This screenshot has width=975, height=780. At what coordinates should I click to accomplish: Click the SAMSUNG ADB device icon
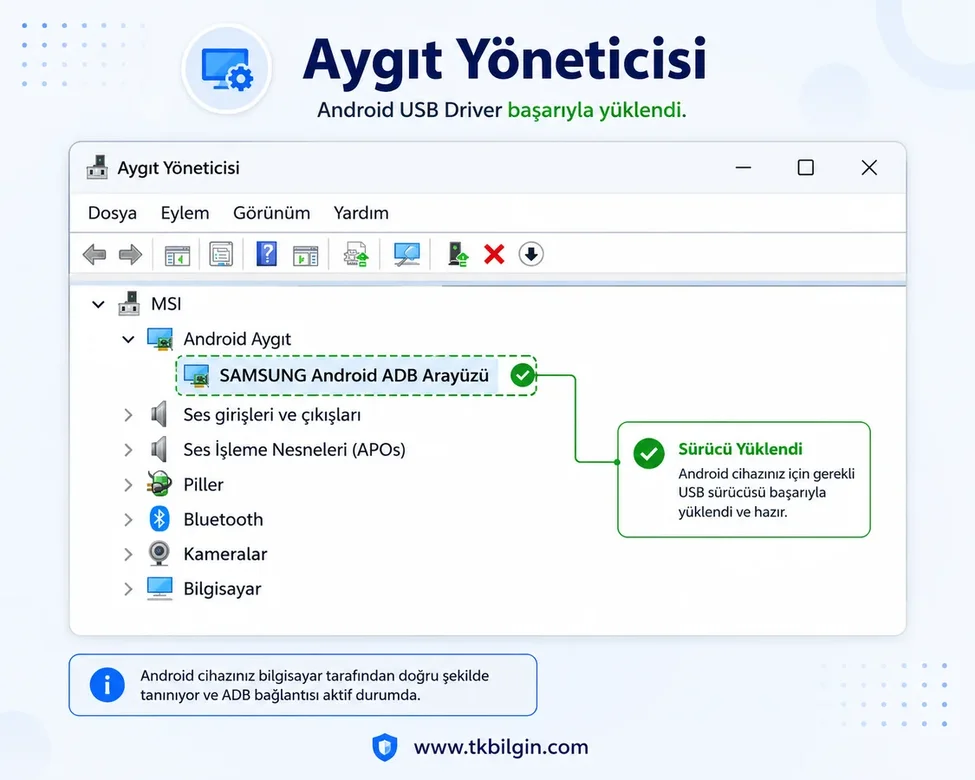coord(196,376)
